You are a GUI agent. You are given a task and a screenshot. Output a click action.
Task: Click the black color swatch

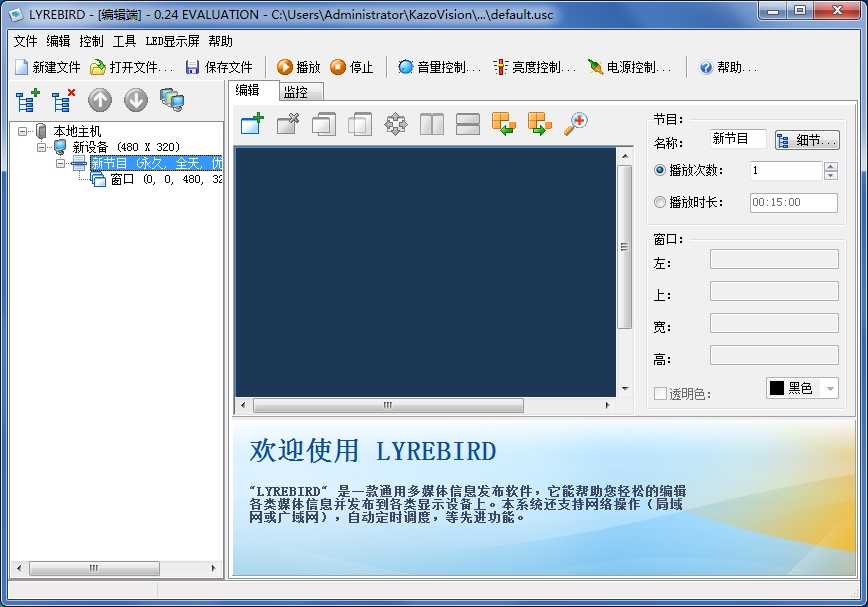tap(777, 388)
